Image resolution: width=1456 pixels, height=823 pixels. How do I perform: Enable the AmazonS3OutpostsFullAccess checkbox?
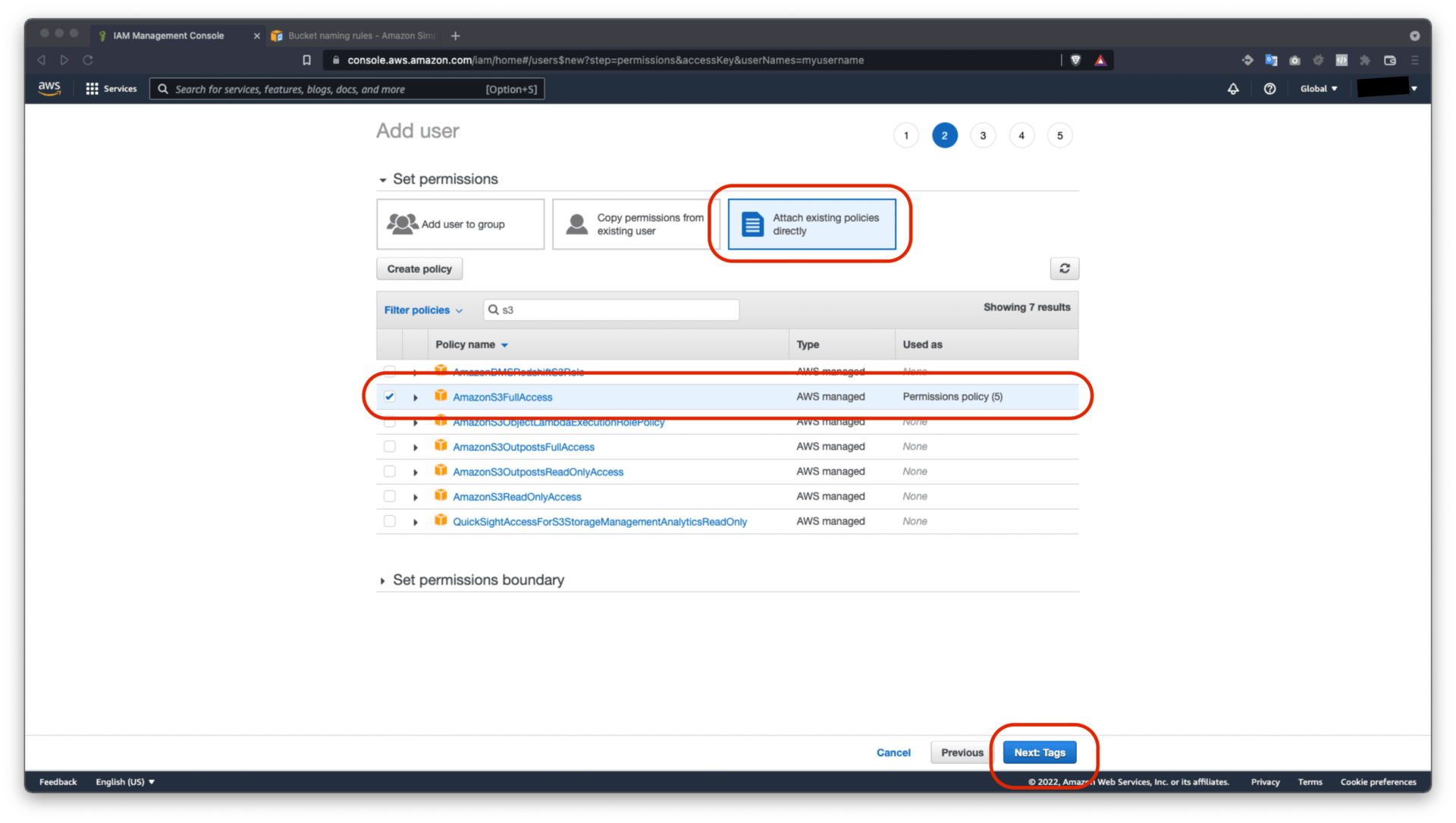pos(389,446)
